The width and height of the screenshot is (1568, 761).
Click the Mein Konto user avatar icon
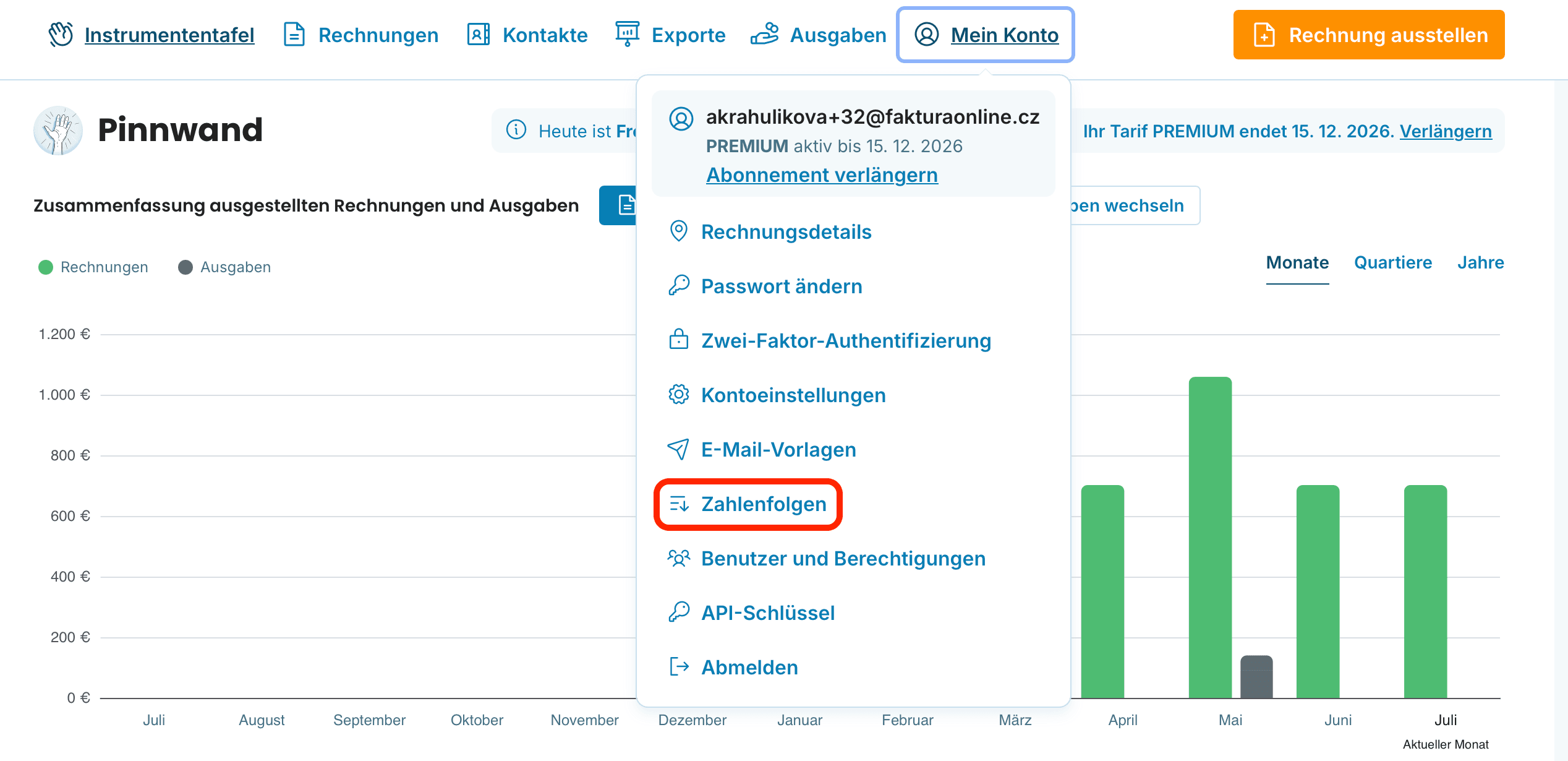(927, 35)
